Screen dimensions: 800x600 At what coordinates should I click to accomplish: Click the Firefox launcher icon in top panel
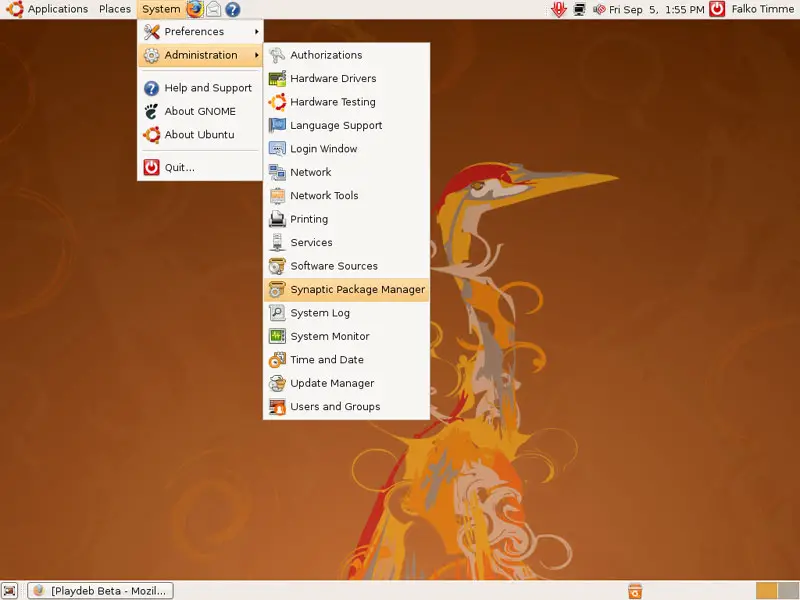point(194,9)
